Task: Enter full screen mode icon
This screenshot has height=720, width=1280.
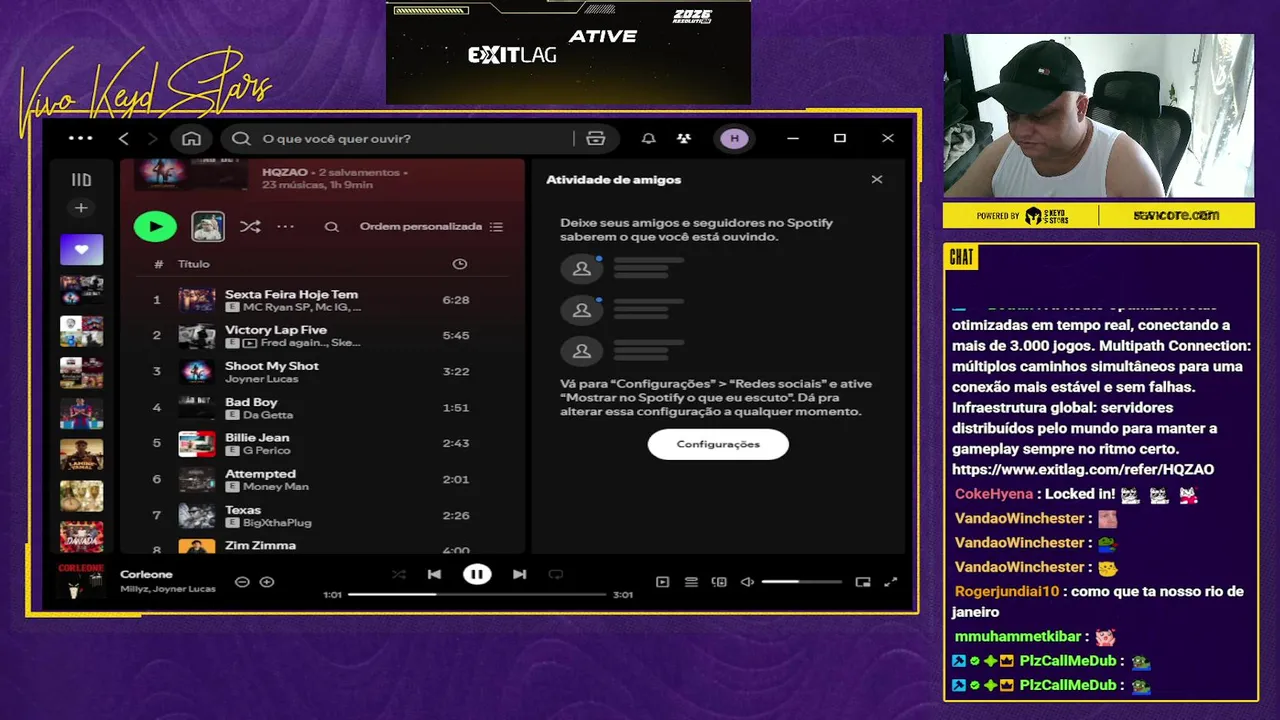Action: pos(891,582)
